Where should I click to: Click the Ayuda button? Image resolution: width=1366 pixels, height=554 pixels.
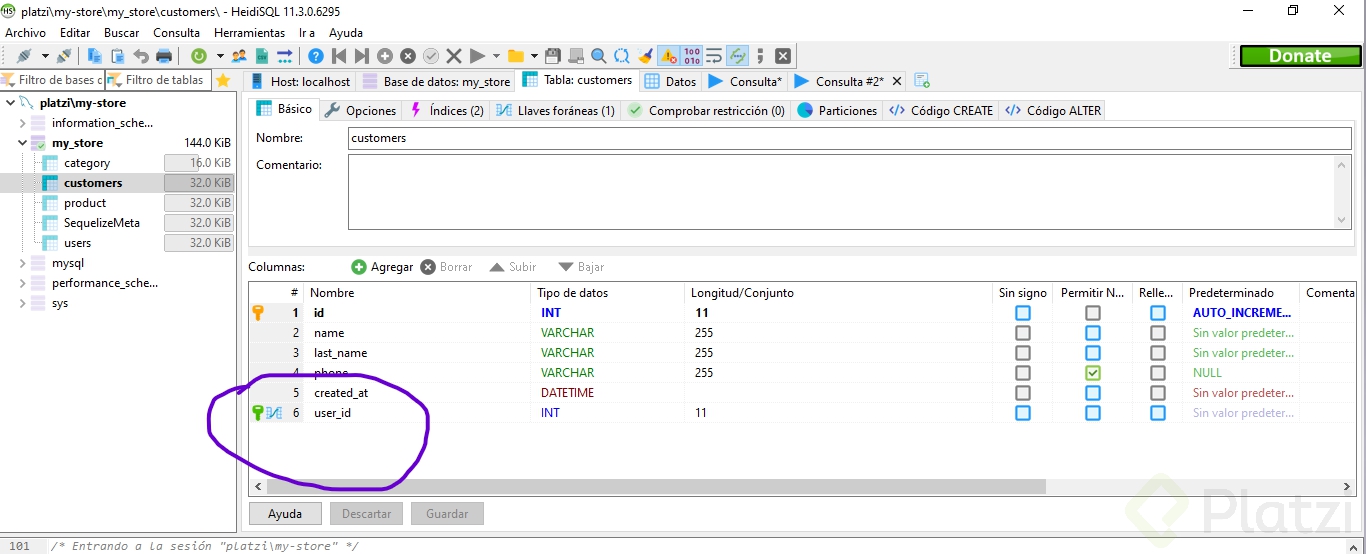pos(285,514)
